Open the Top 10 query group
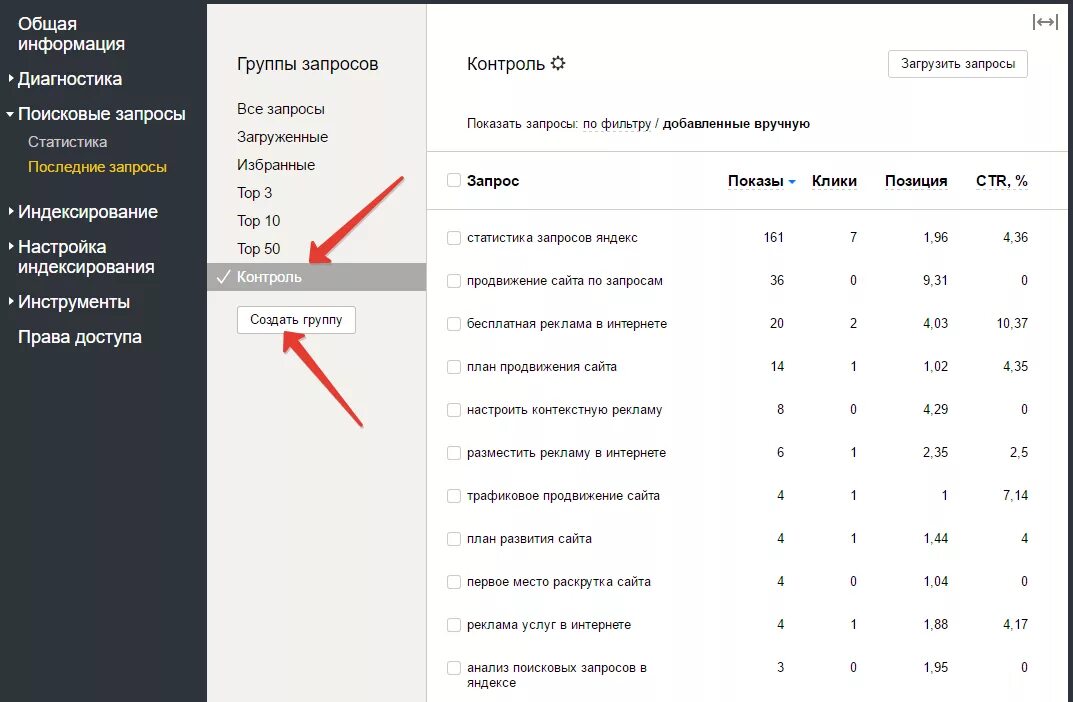Image resolution: width=1073 pixels, height=702 pixels. click(259, 221)
